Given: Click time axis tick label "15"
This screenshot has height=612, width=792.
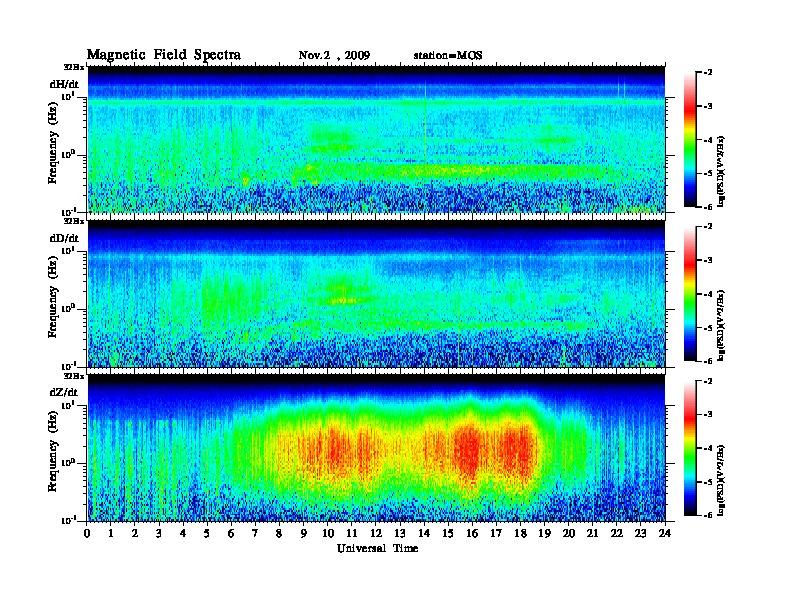Looking at the screenshot, I should coord(448,533).
